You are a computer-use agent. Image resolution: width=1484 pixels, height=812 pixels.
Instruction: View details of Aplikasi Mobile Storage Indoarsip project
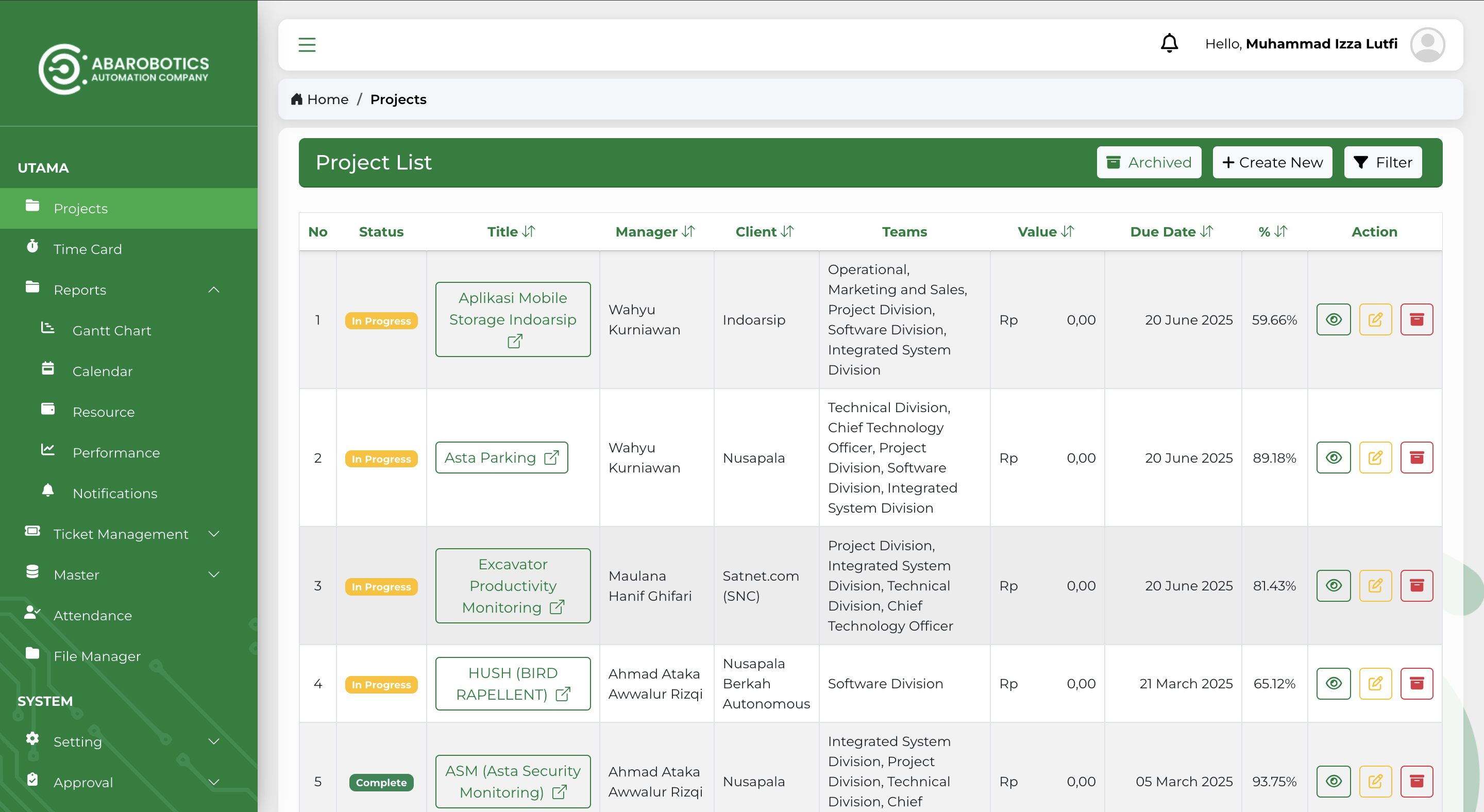(x=1333, y=319)
